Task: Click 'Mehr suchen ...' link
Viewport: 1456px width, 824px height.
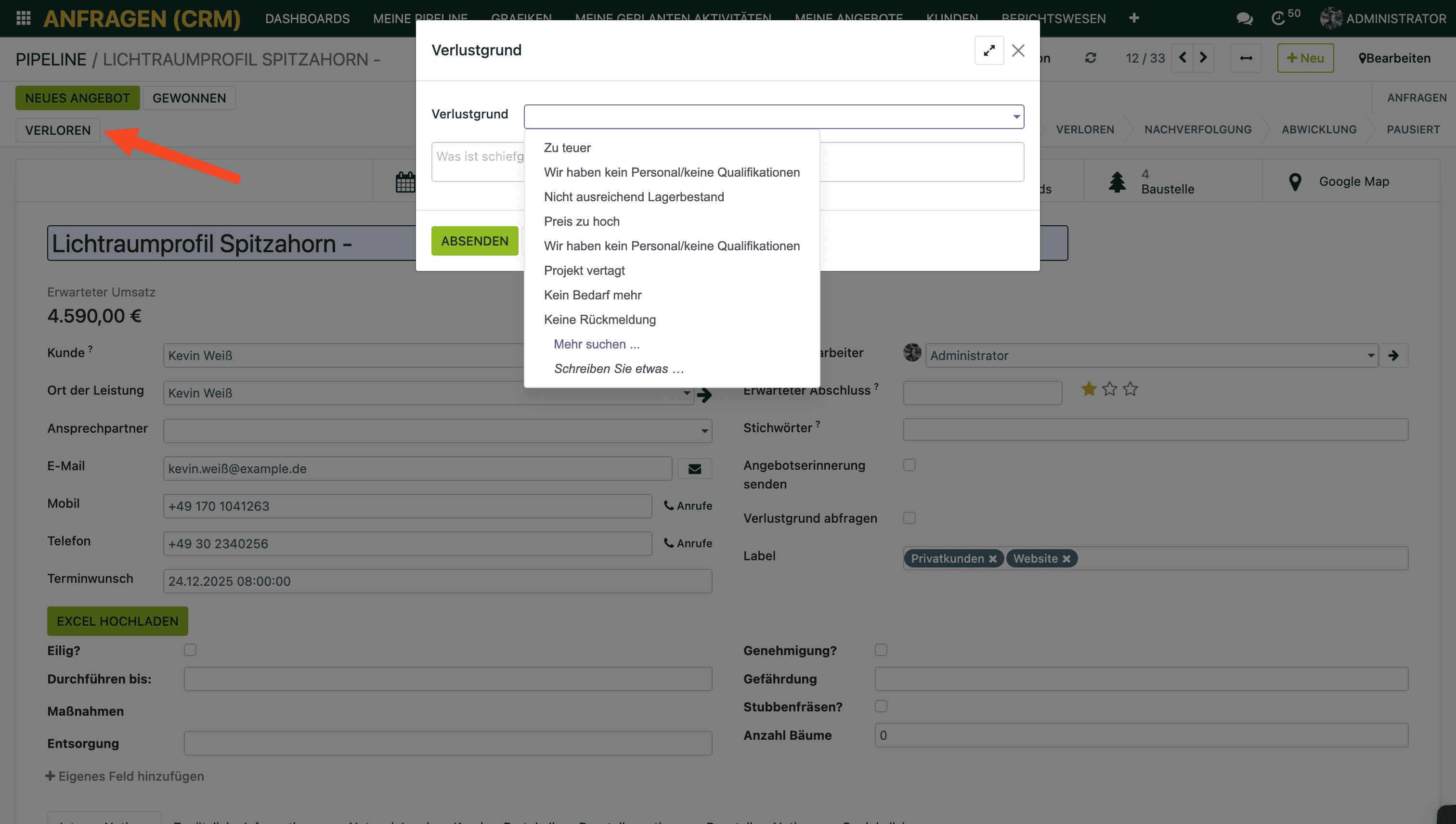Action: point(596,344)
